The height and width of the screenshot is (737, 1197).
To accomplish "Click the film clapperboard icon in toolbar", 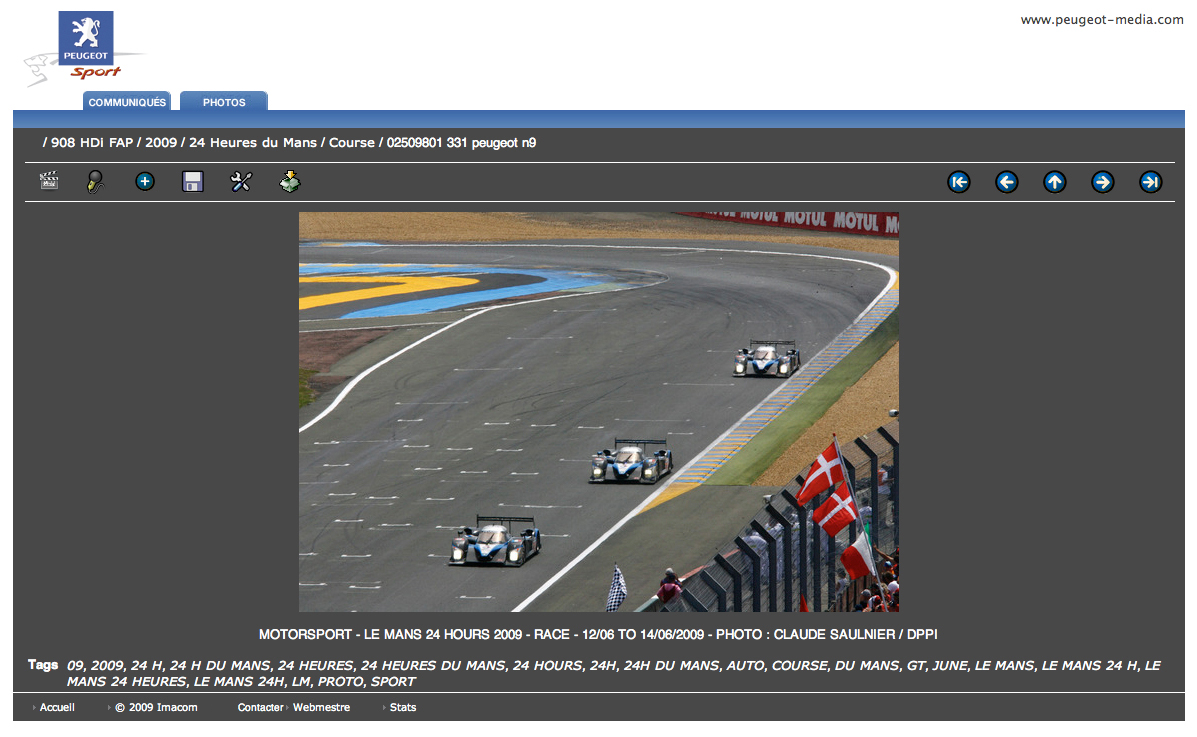I will point(49,181).
